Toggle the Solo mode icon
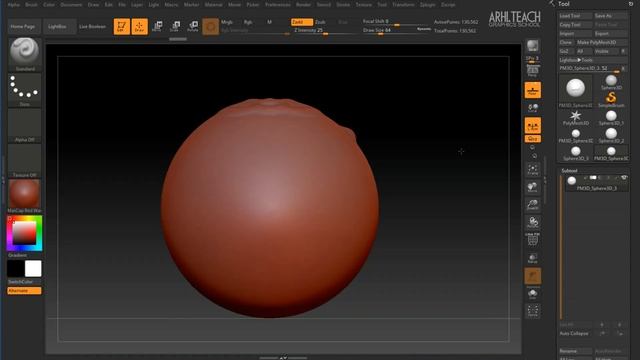The image size is (640, 360). point(533,294)
